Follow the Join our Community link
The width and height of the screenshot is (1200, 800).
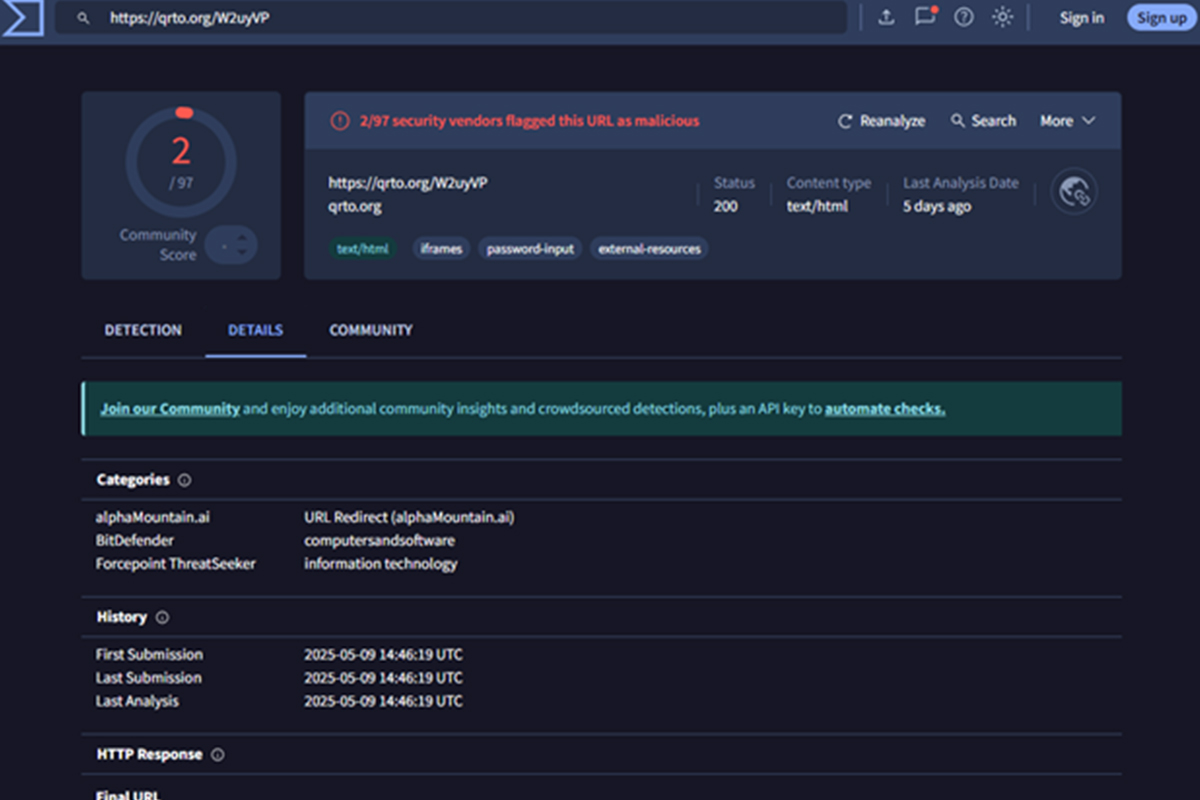click(x=170, y=409)
